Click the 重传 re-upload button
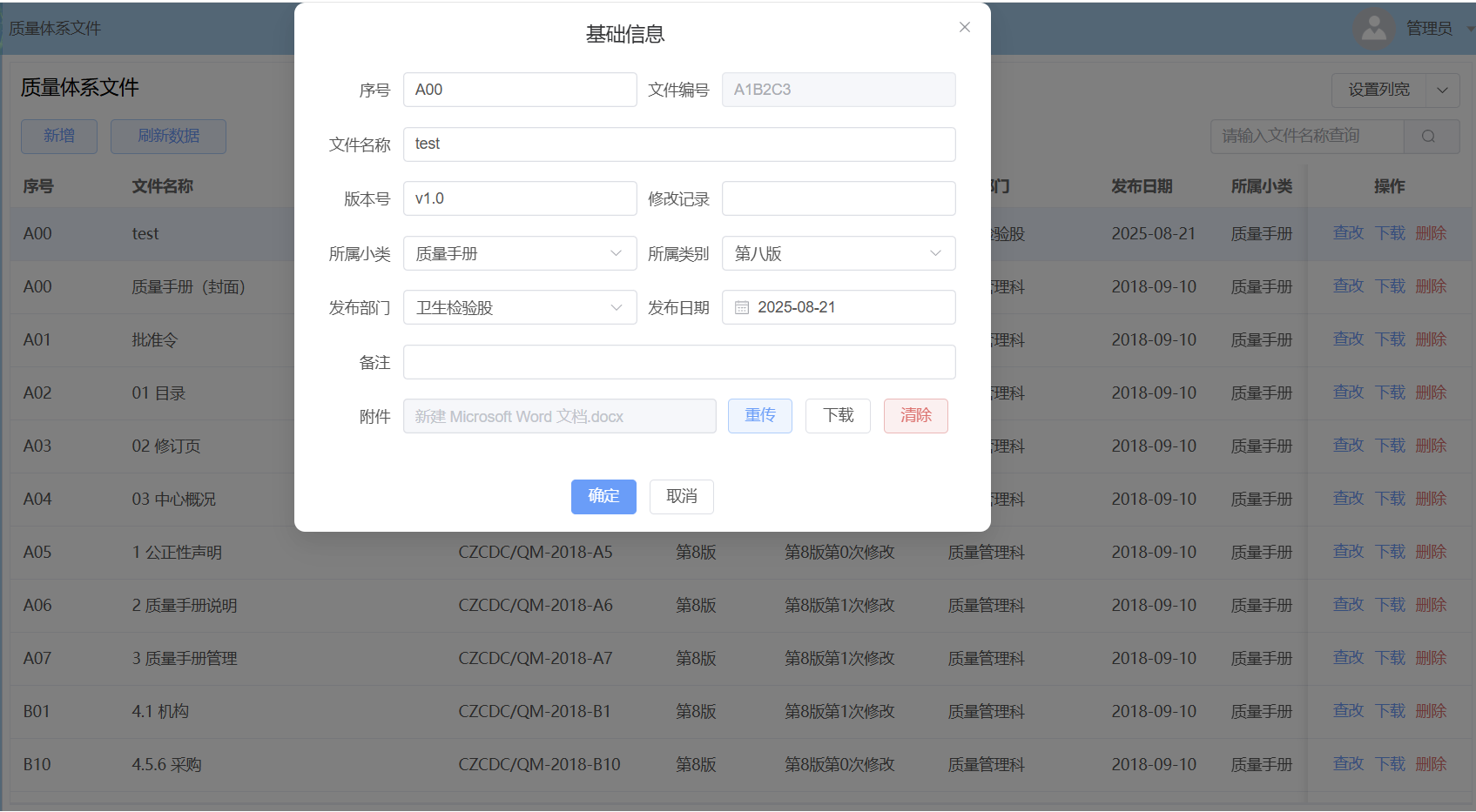Screen dimensions: 1476x812 [x=760, y=416]
